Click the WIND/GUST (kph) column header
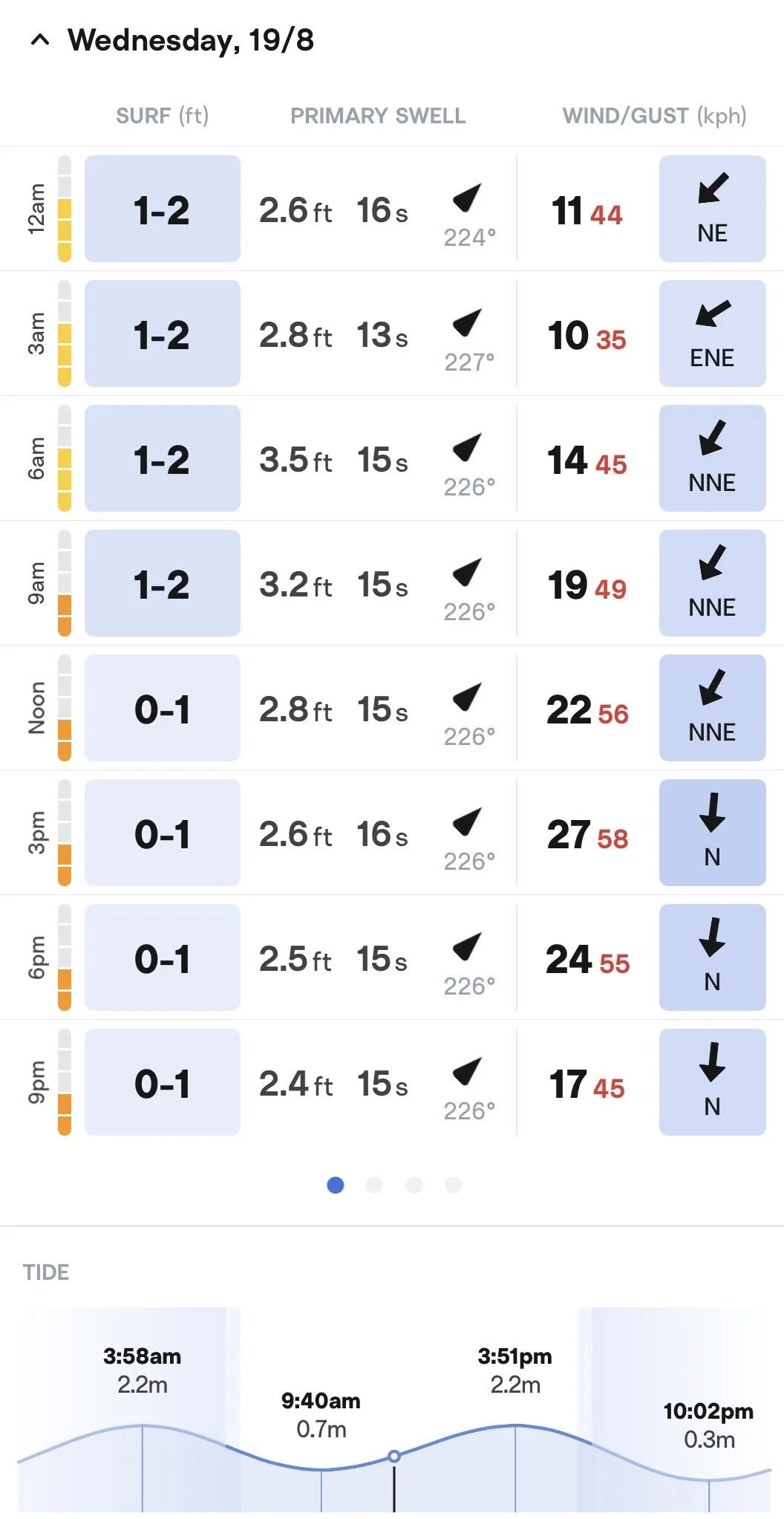Screen dimensions: 784x1519 click(x=655, y=116)
